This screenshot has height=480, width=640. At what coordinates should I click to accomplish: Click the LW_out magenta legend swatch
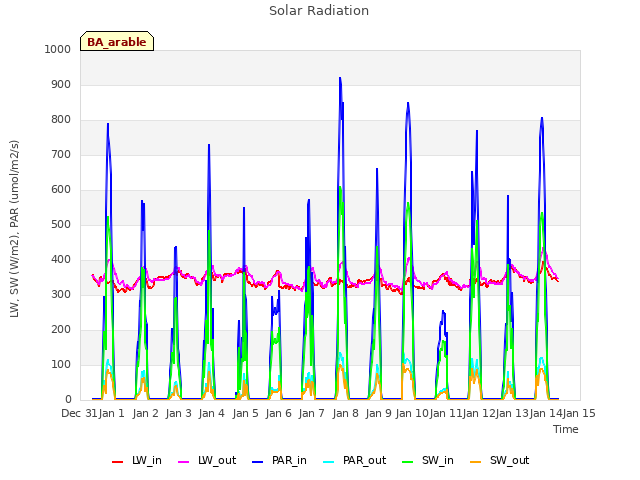pyautogui.click(x=184, y=462)
